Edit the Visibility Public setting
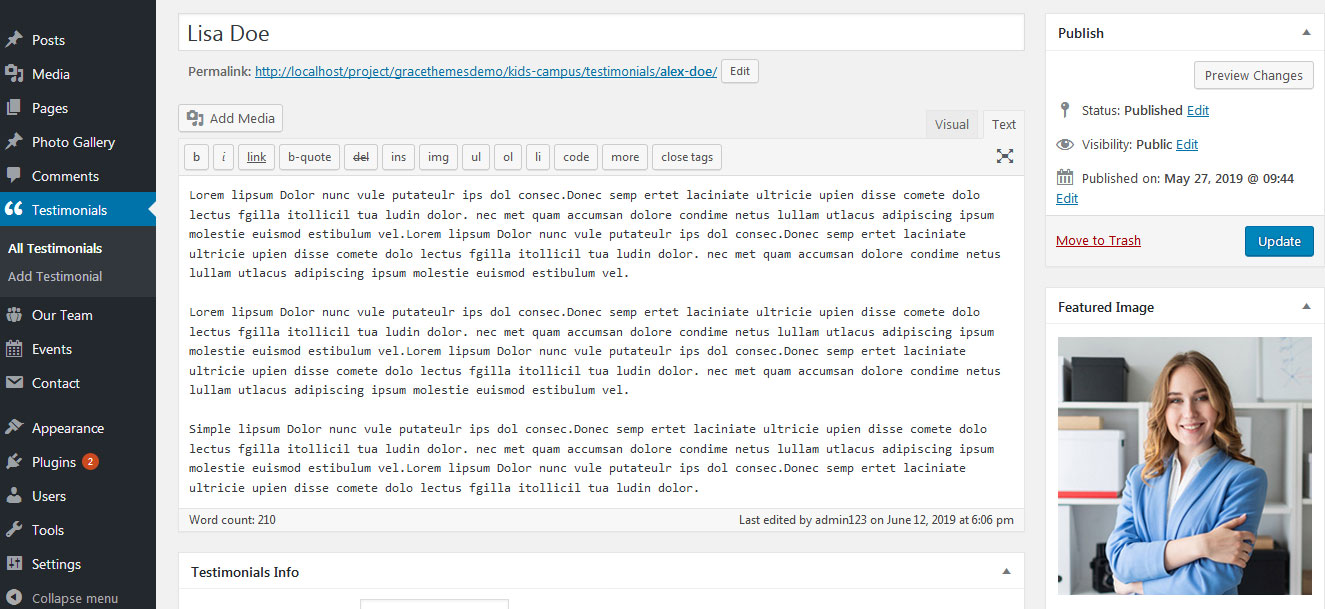This screenshot has height=609, width=1325. 1187,144
